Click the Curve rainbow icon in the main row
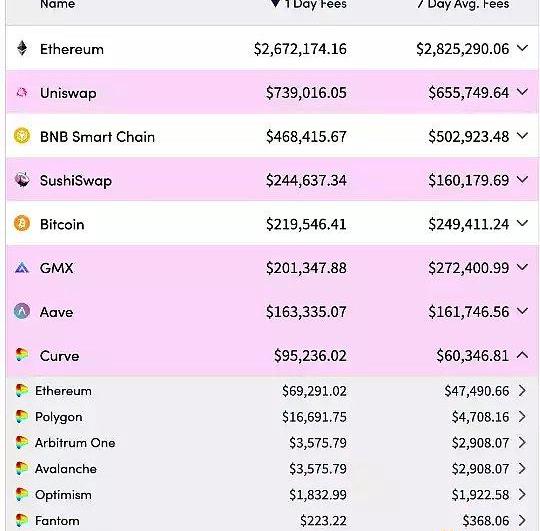Screen dimensions: 540x531 (22, 355)
